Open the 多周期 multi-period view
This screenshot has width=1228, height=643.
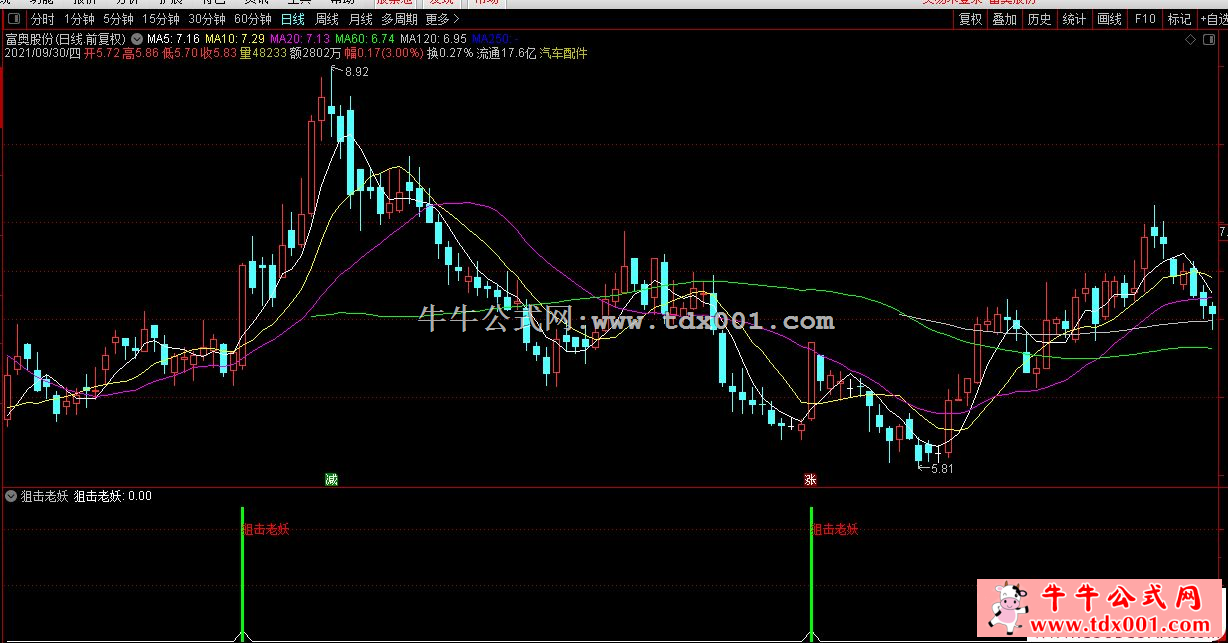[399, 19]
